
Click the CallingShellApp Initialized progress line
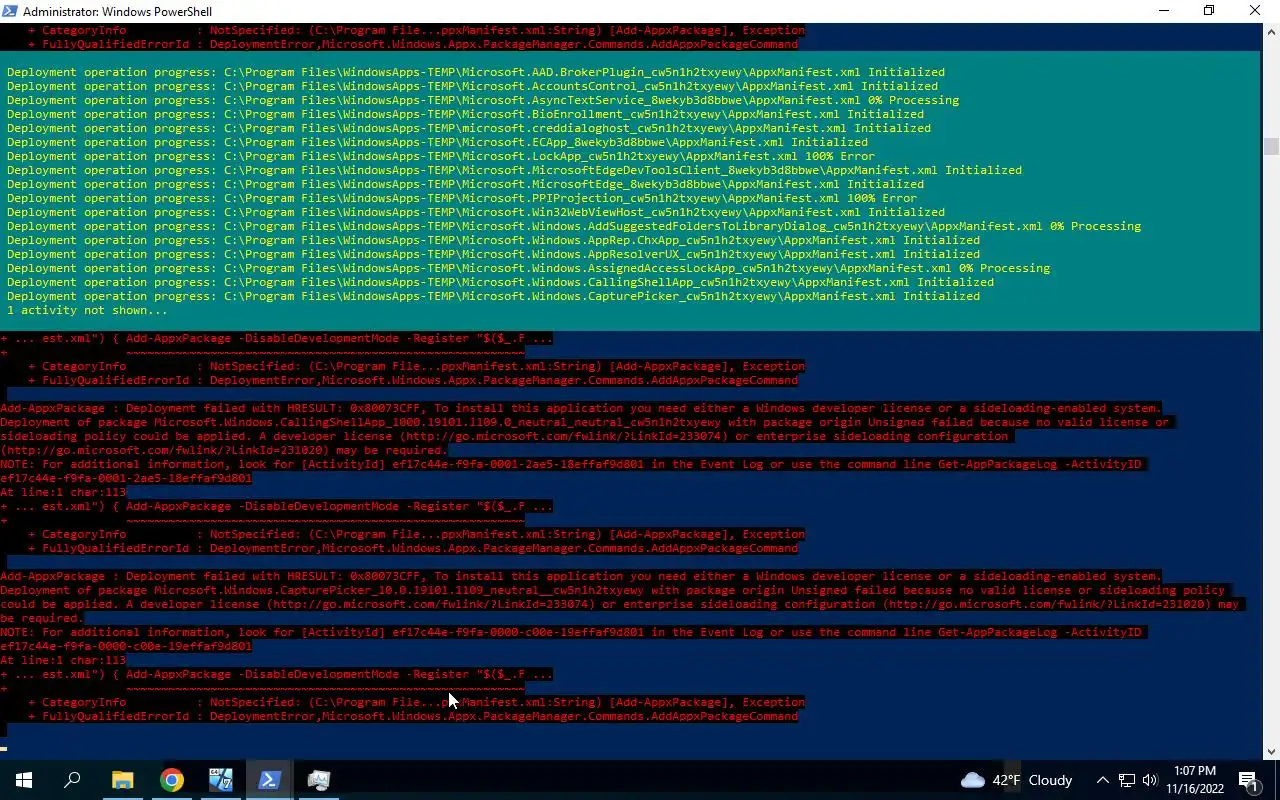[x=500, y=282]
